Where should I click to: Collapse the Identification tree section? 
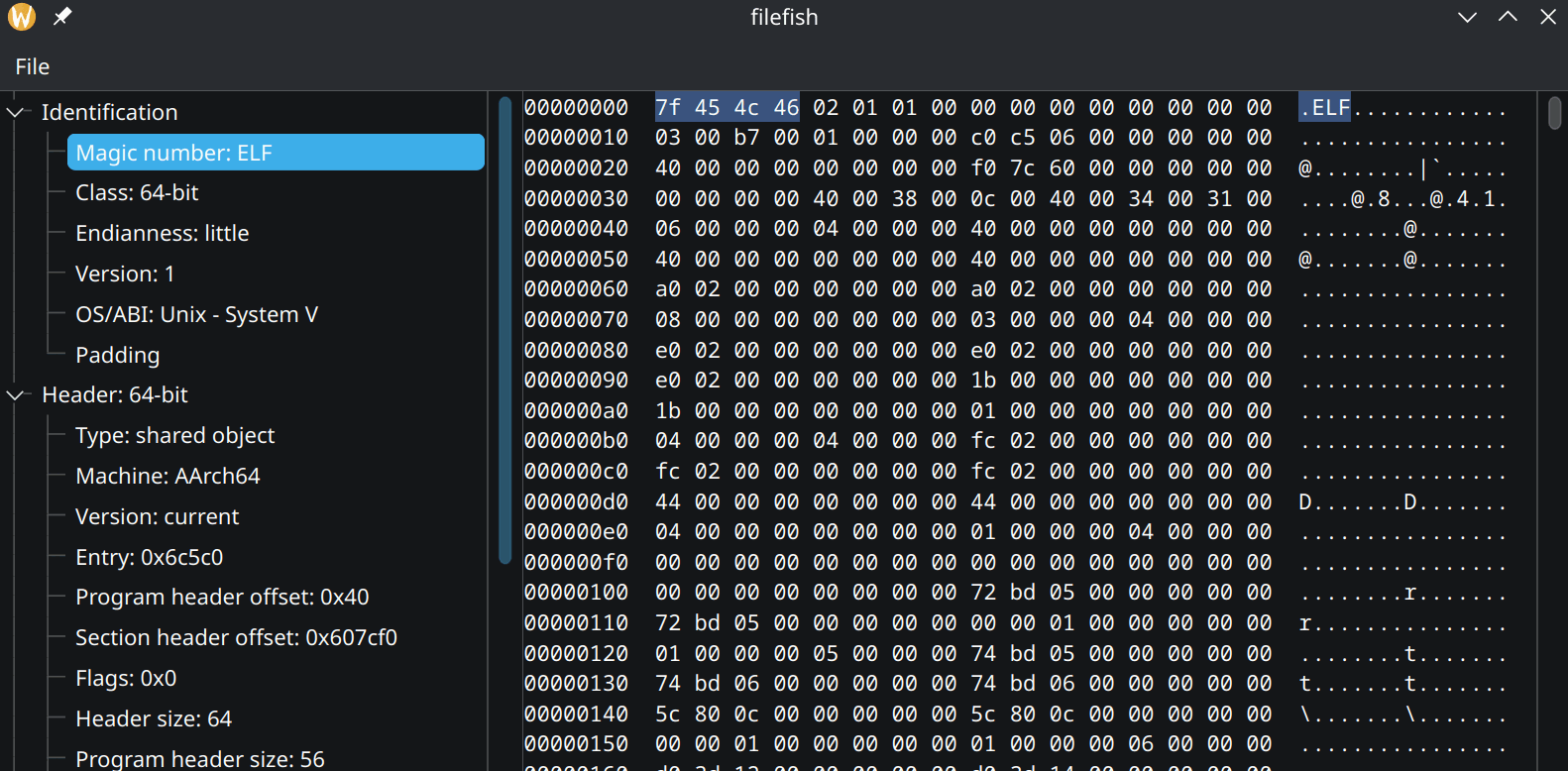[x=15, y=112]
